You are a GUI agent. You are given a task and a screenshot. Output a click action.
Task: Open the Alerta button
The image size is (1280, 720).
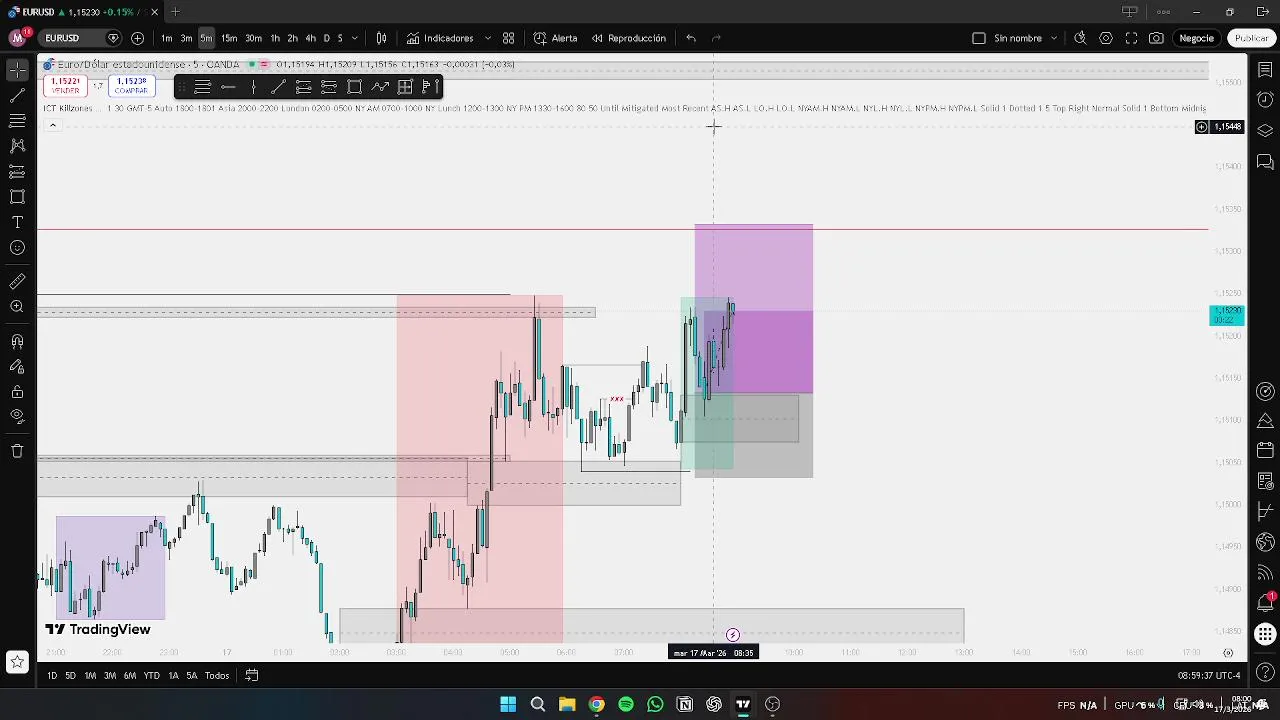[x=555, y=38]
